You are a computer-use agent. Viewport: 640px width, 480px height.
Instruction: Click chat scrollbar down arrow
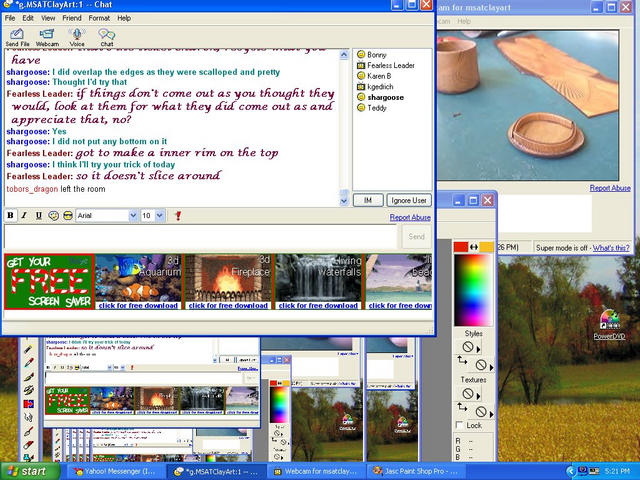(344, 200)
